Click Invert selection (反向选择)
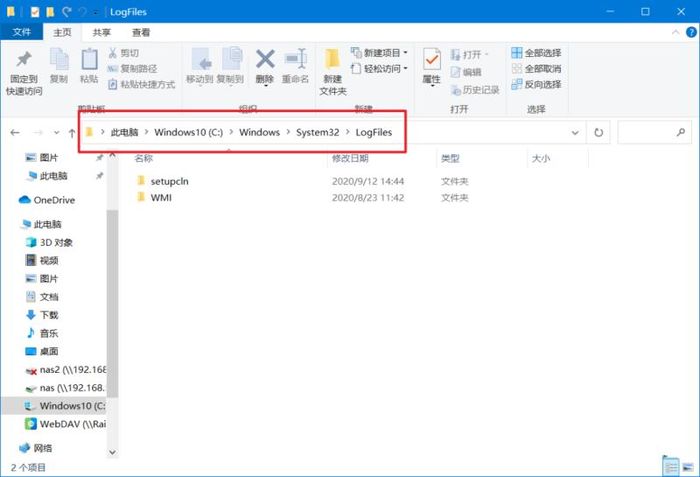The image size is (700, 477). pyautogui.click(x=536, y=84)
